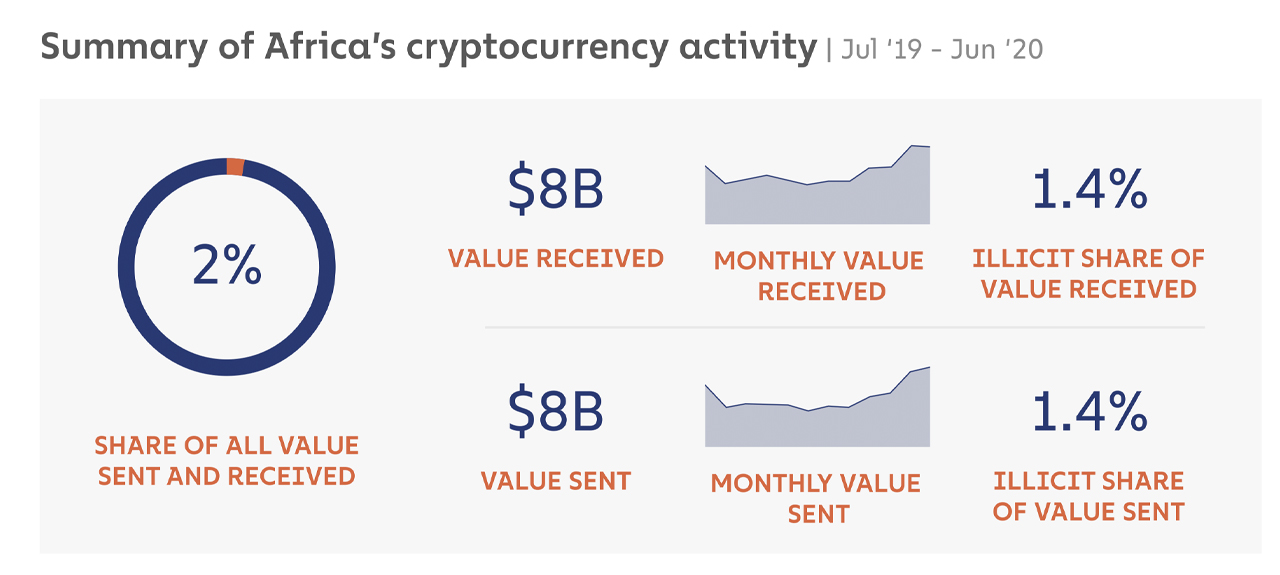Click the "Summary of Africa's cryptocurrency activity" title

pos(428,47)
